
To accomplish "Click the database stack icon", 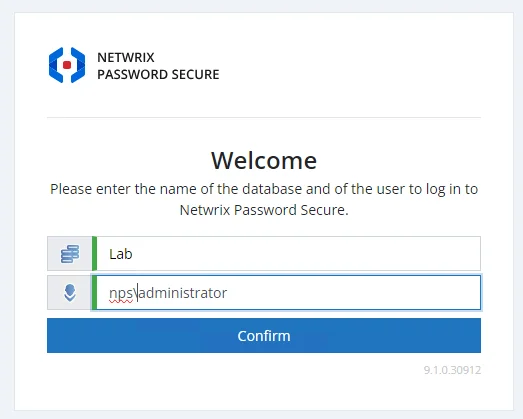I will pyautogui.click(x=70, y=254).
